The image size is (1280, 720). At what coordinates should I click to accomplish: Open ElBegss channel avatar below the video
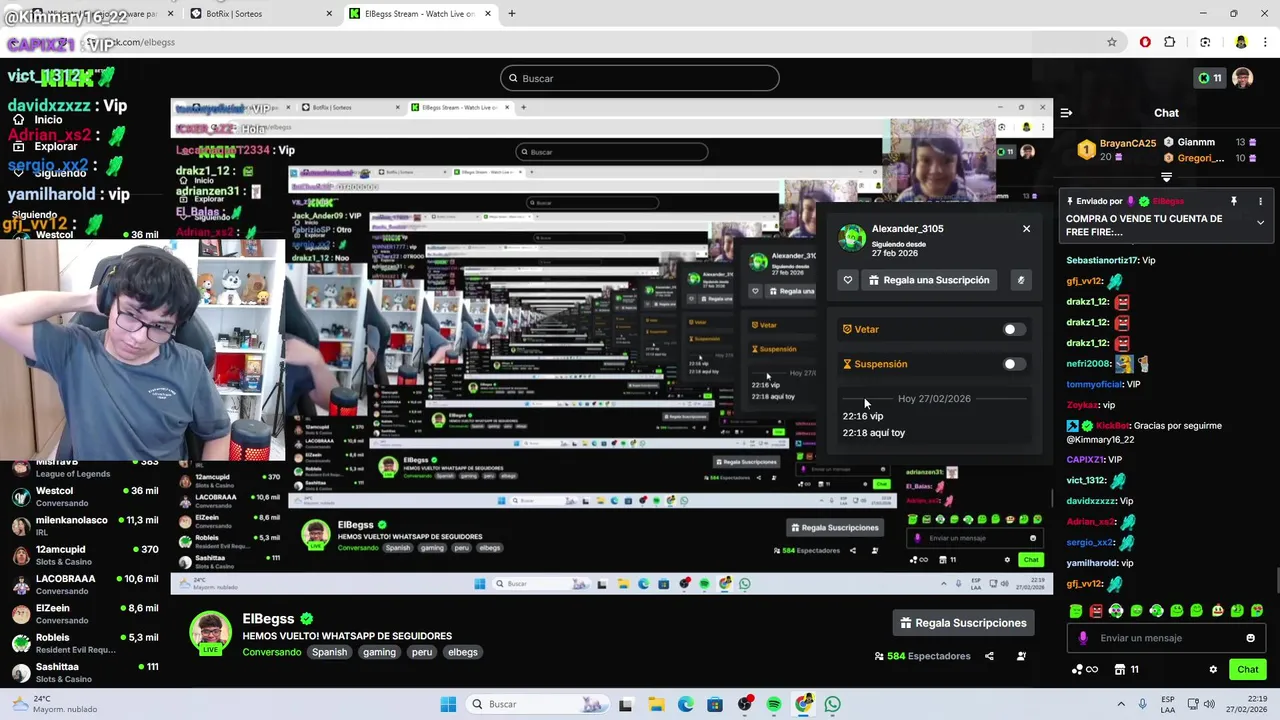[210, 632]
